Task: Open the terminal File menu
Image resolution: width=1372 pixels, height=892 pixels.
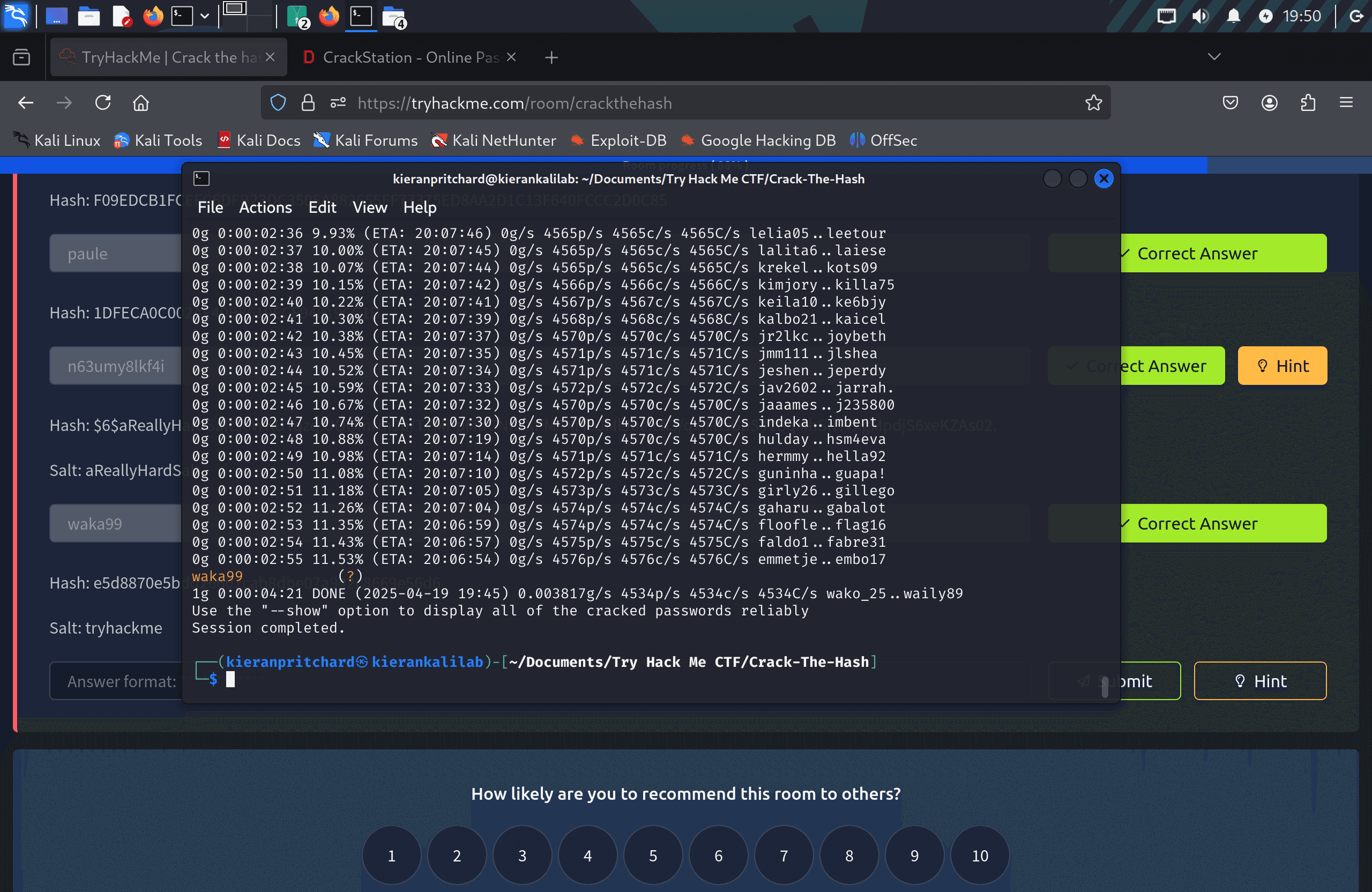Action: point(210,207)
